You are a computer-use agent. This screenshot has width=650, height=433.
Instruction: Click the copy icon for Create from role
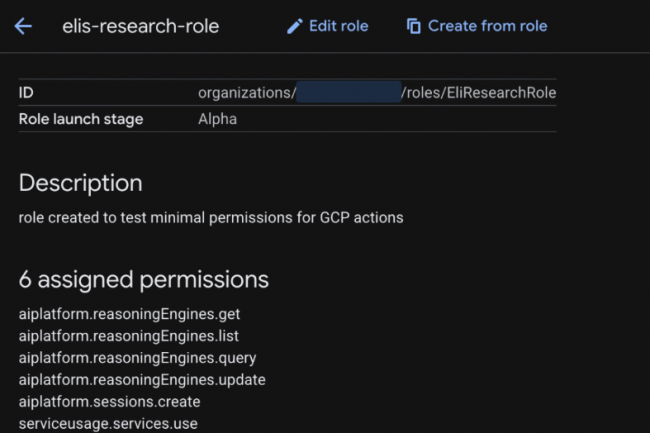[x=414, y=26]
